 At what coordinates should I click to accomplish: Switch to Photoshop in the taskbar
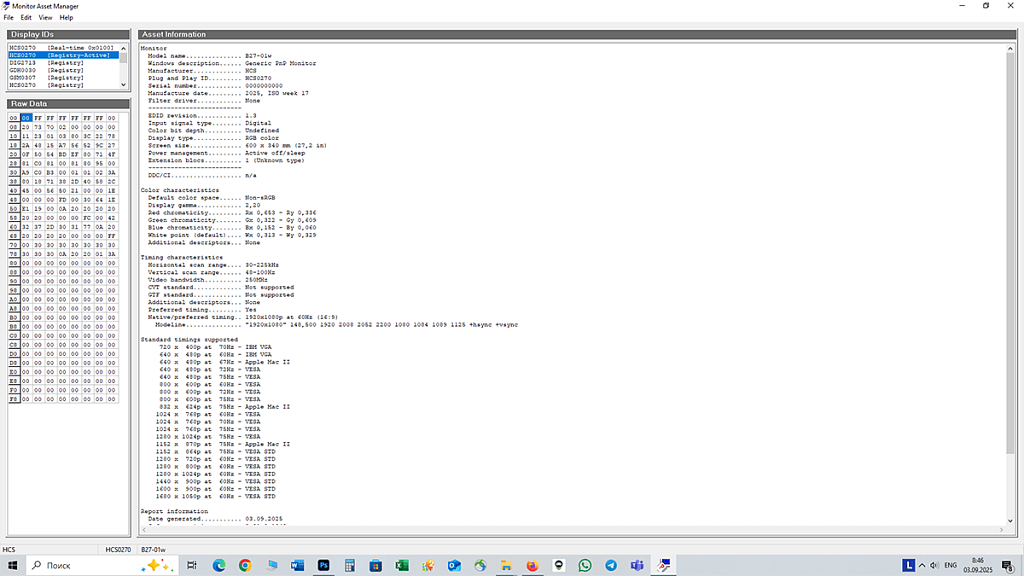click(x=324, y=565)
